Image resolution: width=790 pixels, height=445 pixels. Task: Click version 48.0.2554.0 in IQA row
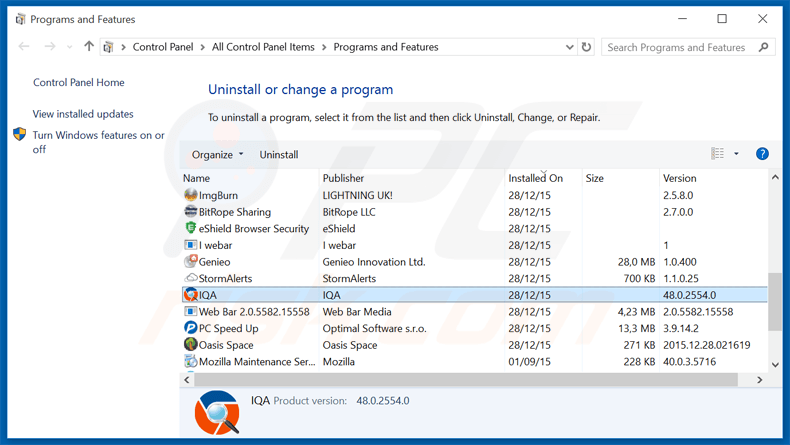point(689,295)
